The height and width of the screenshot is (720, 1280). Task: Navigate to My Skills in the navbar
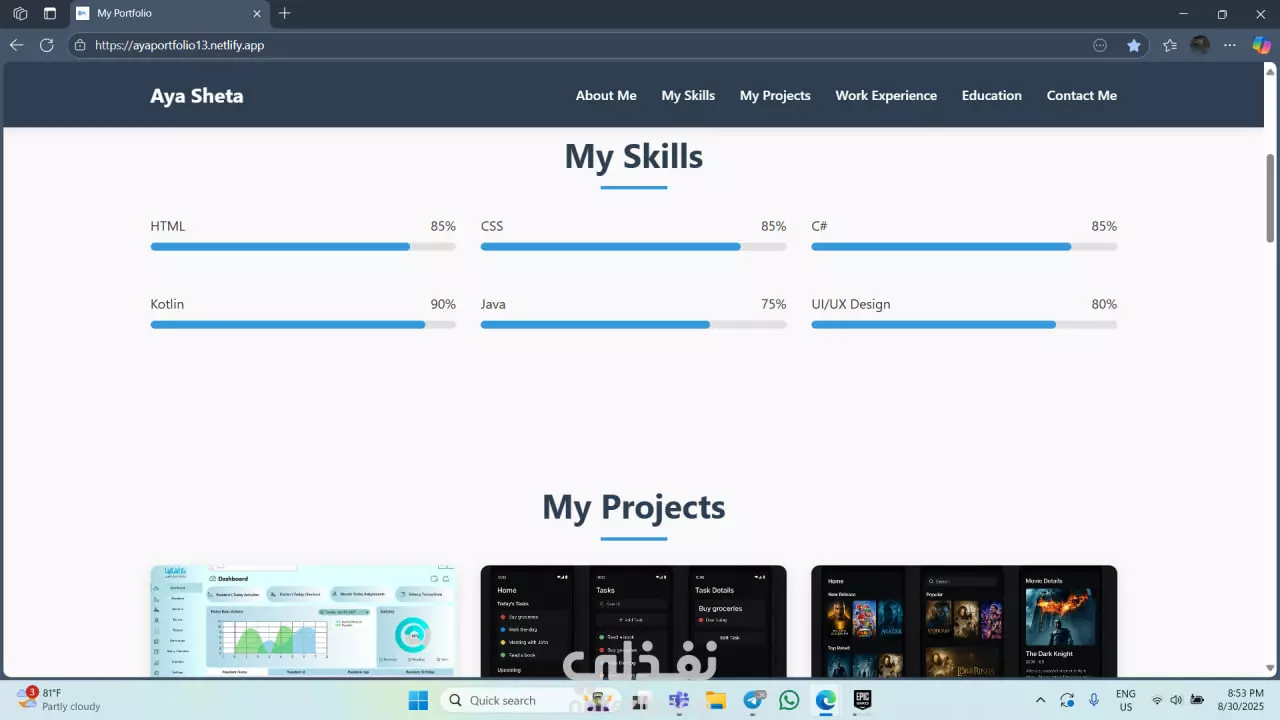688,96
